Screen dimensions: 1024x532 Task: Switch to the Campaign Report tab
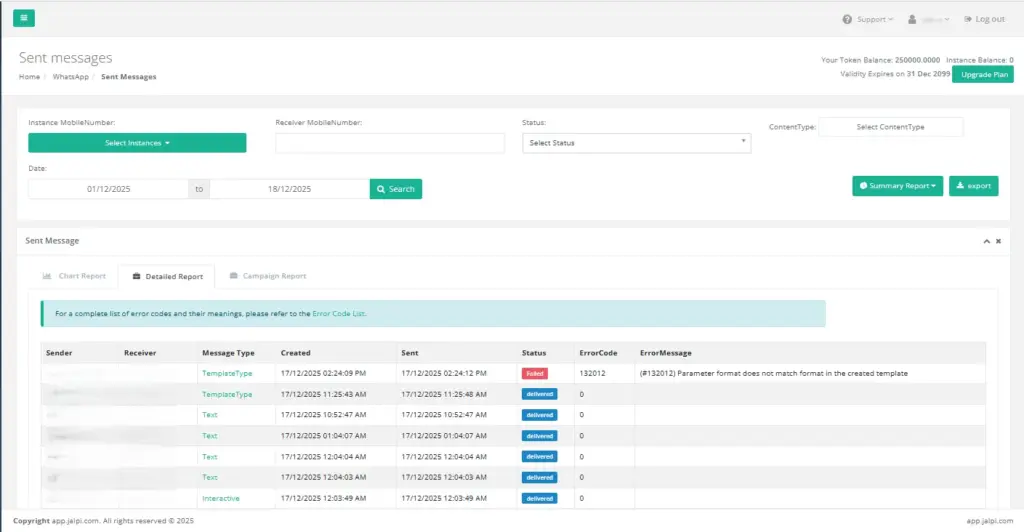coord(267,276)
